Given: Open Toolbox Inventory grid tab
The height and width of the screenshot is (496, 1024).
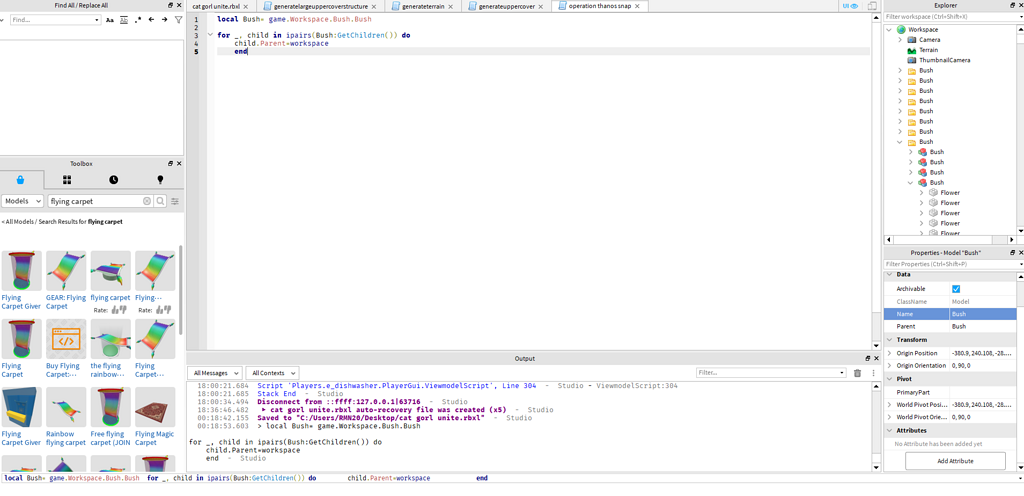Looking at the screenshot, I should coord(67,179).
